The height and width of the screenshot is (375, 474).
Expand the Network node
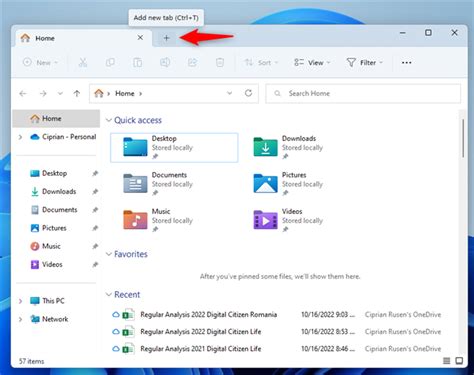pyautogui.click(x=20, y=319)
